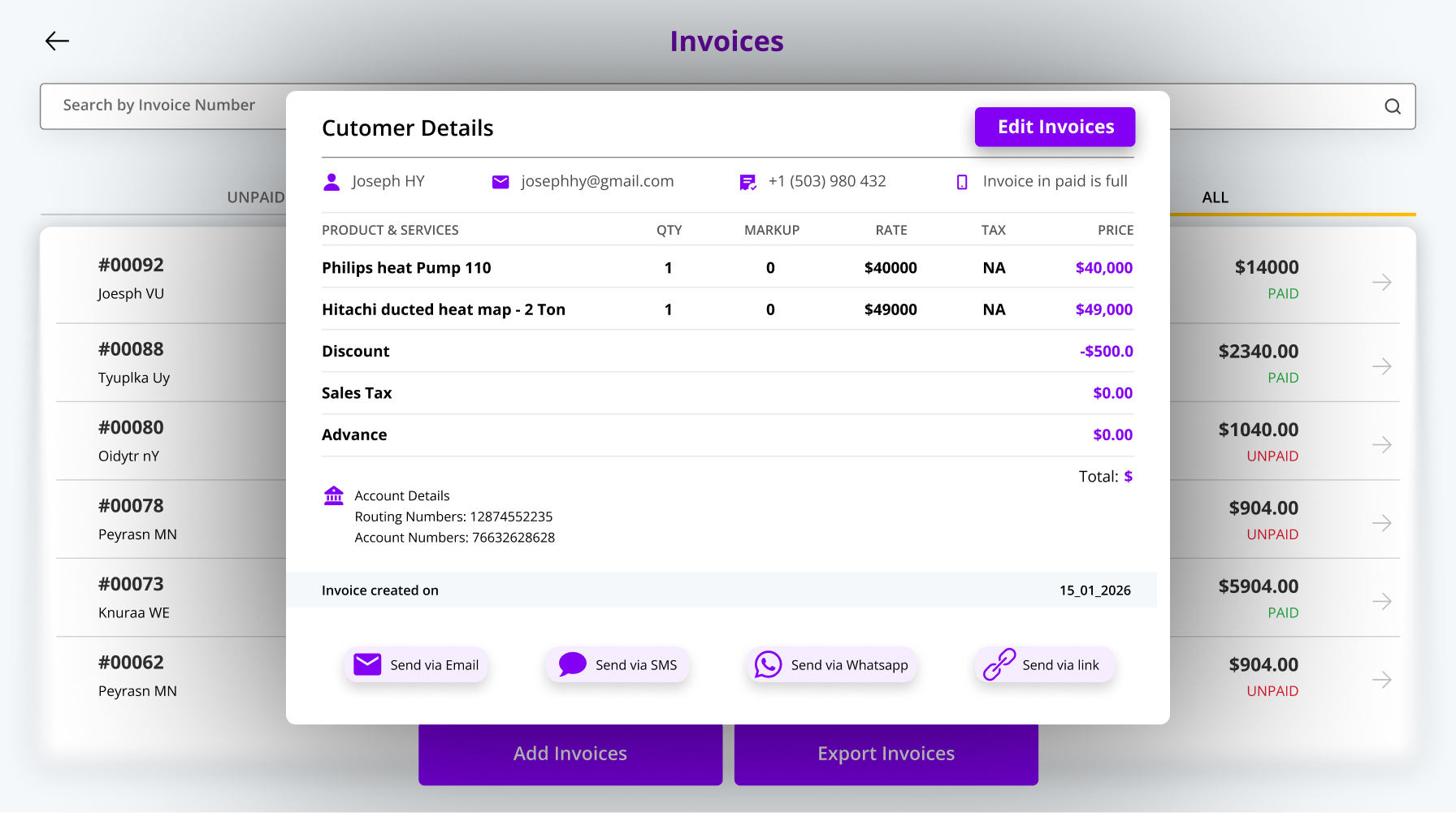1456x813 pixels.
Task: Switch to the UNPAID tab
Action: pyautogui.click(x=255, y=197)
